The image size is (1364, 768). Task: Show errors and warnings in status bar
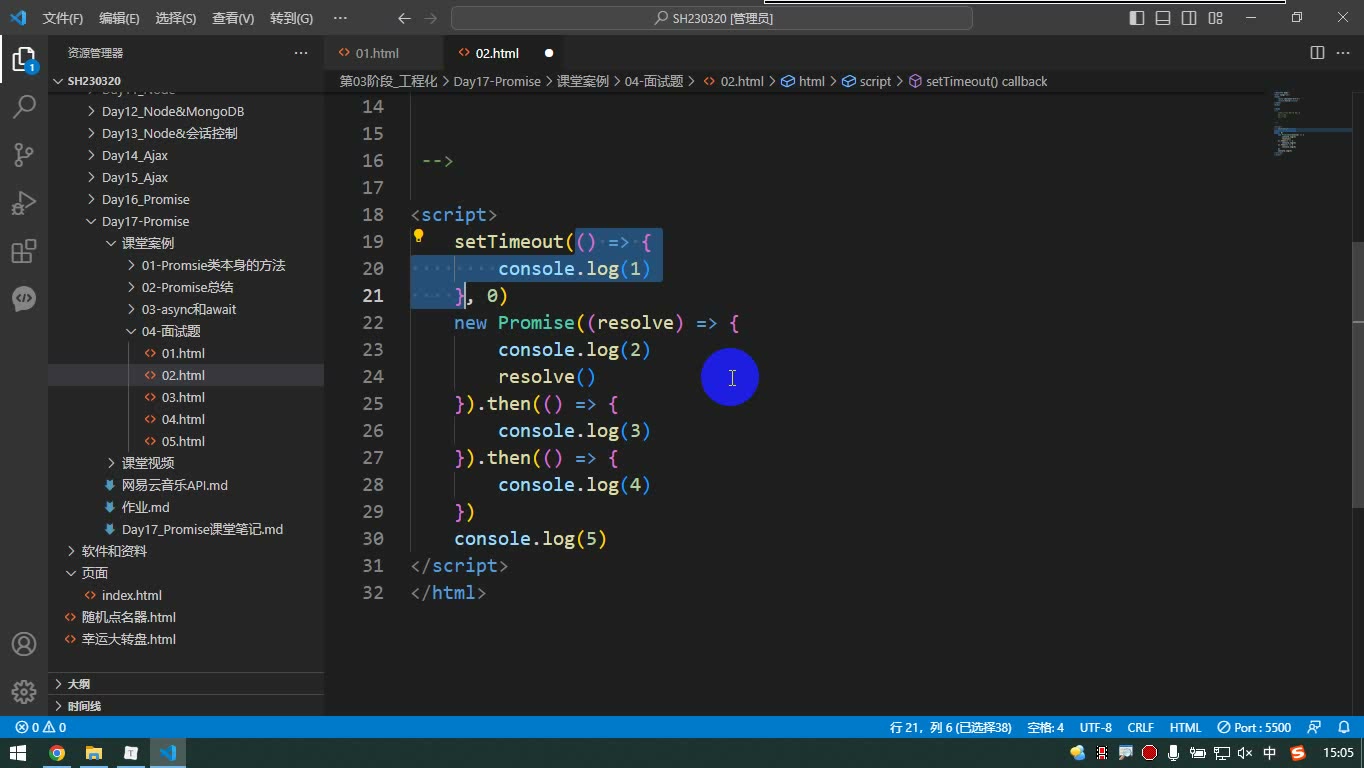[x=41, y=727]
